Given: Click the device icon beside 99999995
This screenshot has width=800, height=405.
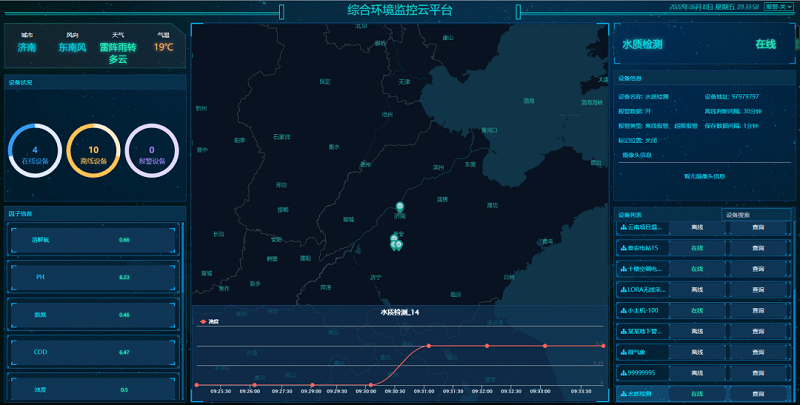Looking at the screenshot, I should point(624,373).
